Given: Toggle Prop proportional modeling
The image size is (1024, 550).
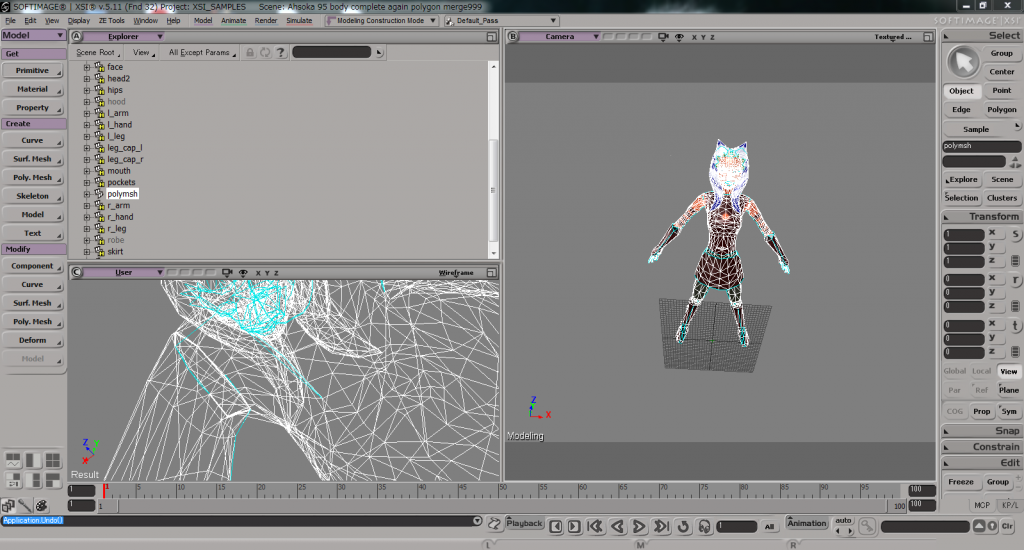Looking at the screenshot, I should point(982,411).
